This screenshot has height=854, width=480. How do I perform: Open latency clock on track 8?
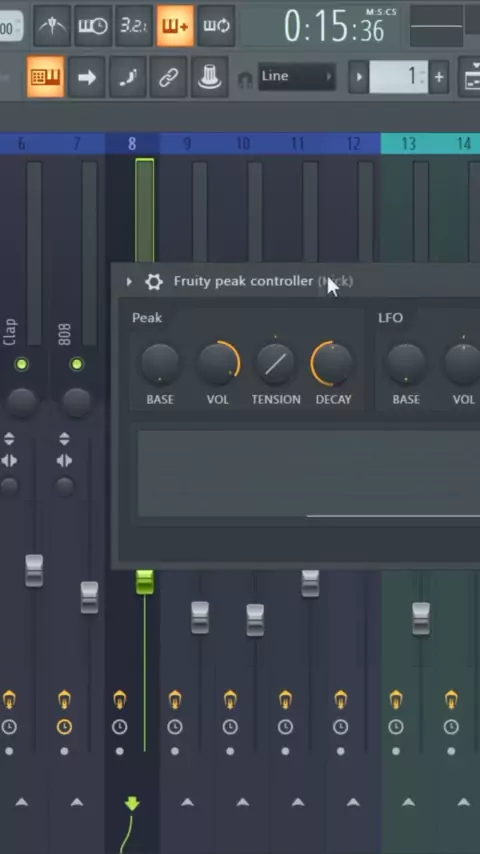120,727
